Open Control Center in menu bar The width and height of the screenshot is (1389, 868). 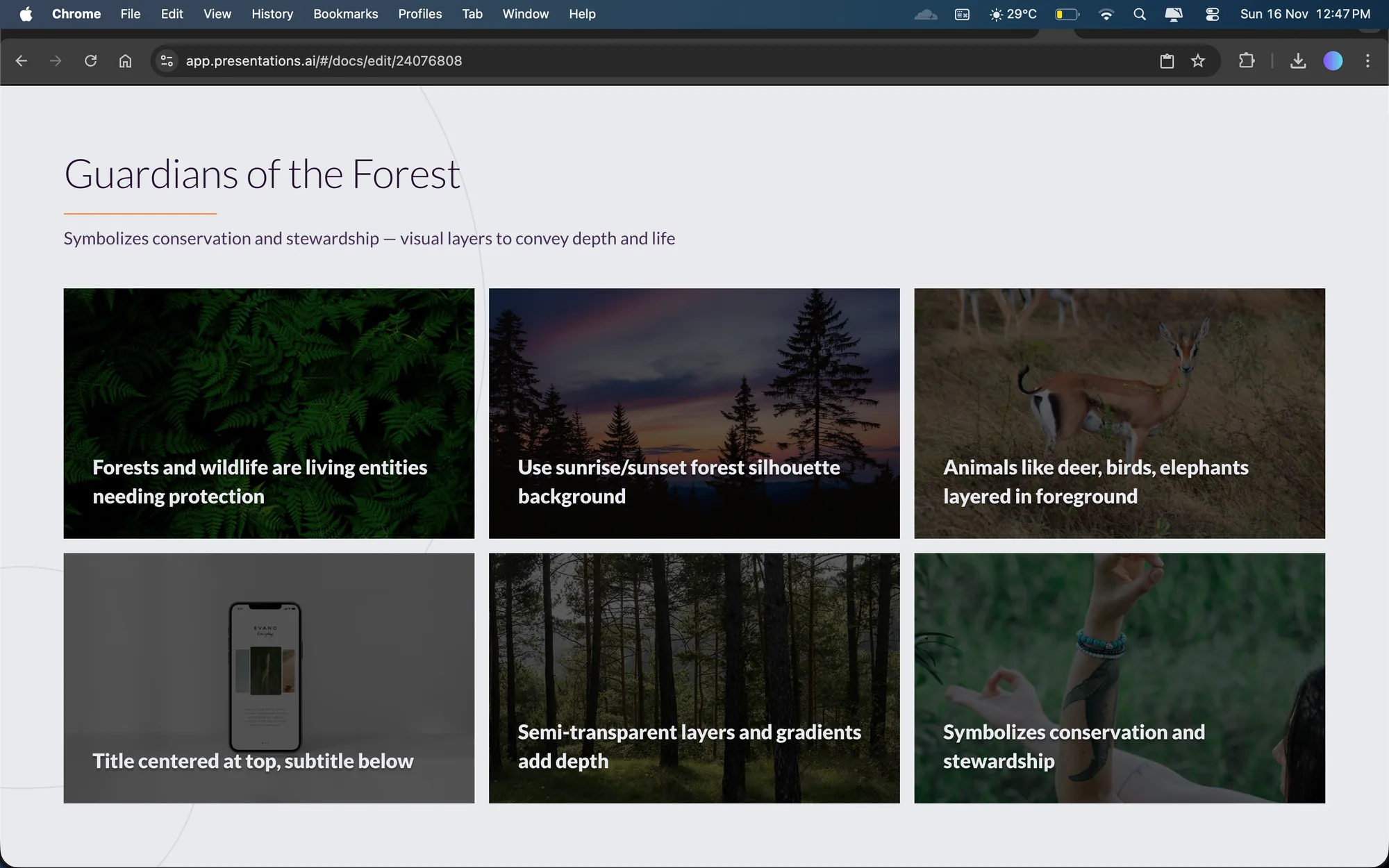[1213, 14]
